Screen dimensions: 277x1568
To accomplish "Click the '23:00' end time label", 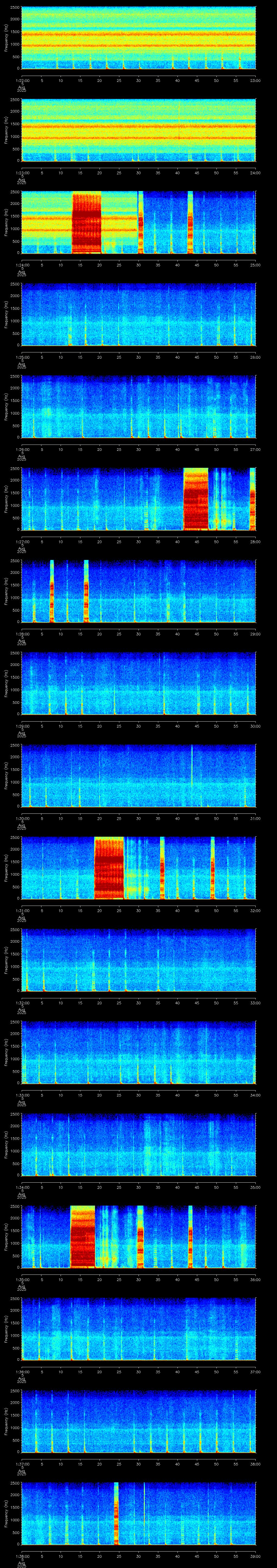I will click(255, 80).
